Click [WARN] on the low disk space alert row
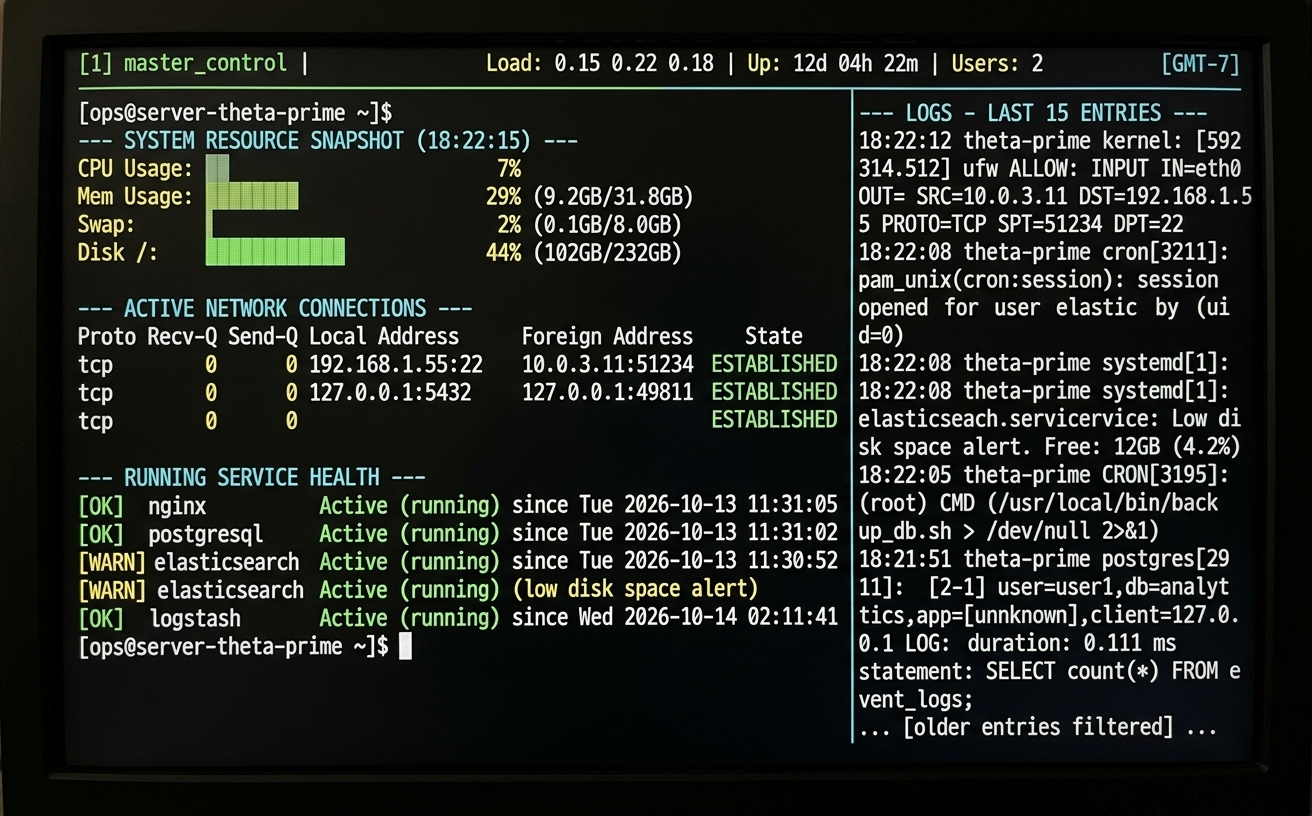Viewport: 1312px width, 816px height. click(112, 590)
